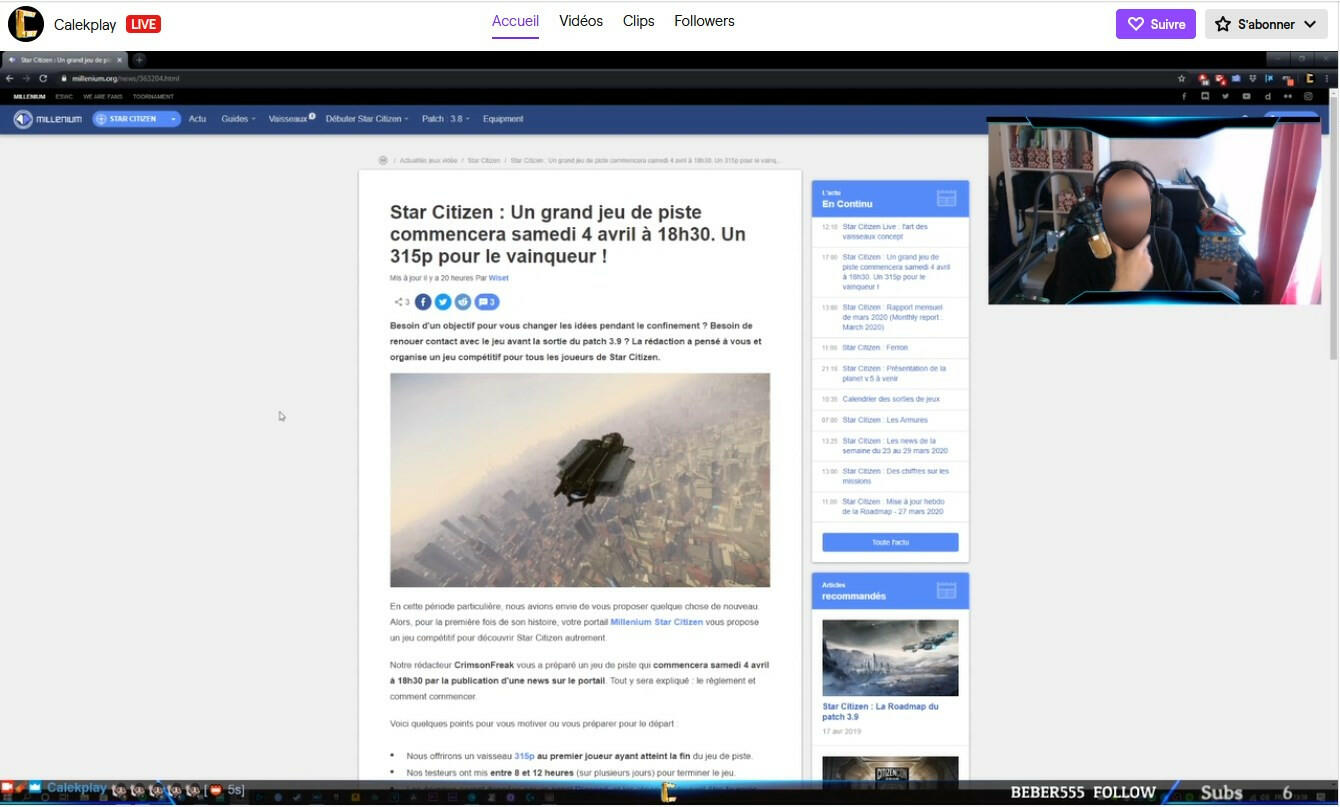Screen dimensions: 1340x807
Task: Click the Calekplay channel avatar
Action: coord(26,24)
